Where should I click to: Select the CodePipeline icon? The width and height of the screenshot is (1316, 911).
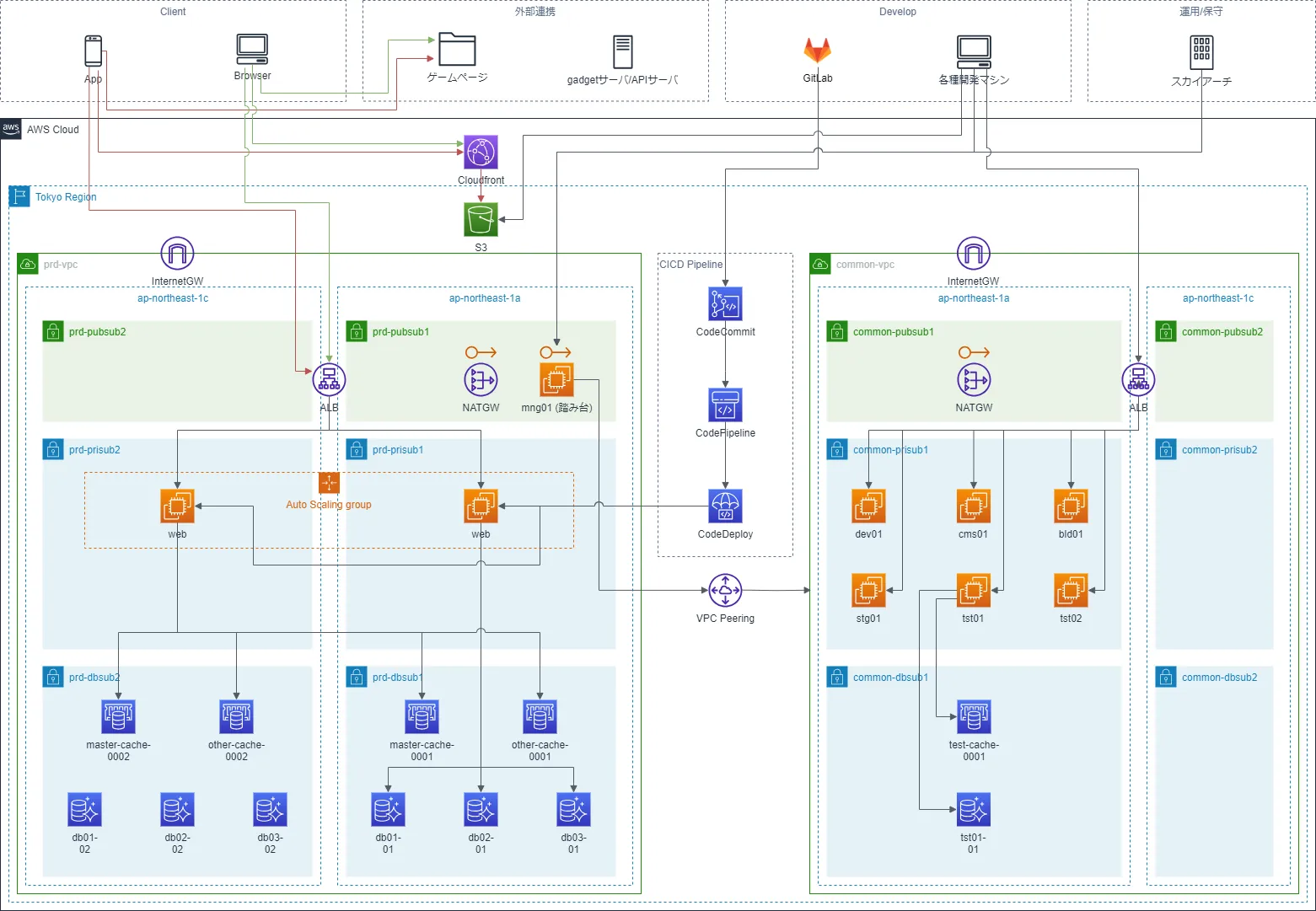(x=725, y=405)
